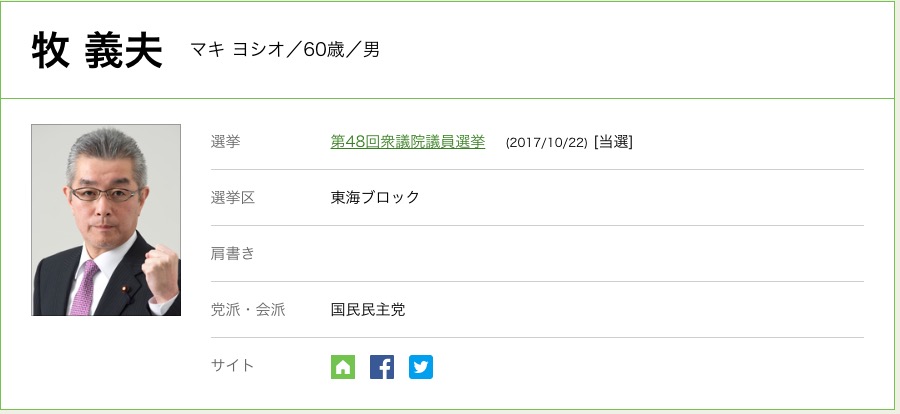Image resolution: width=900 pixels, height=414 pixels.
Task: Click the [当選] result status
Action: [613, 142]
